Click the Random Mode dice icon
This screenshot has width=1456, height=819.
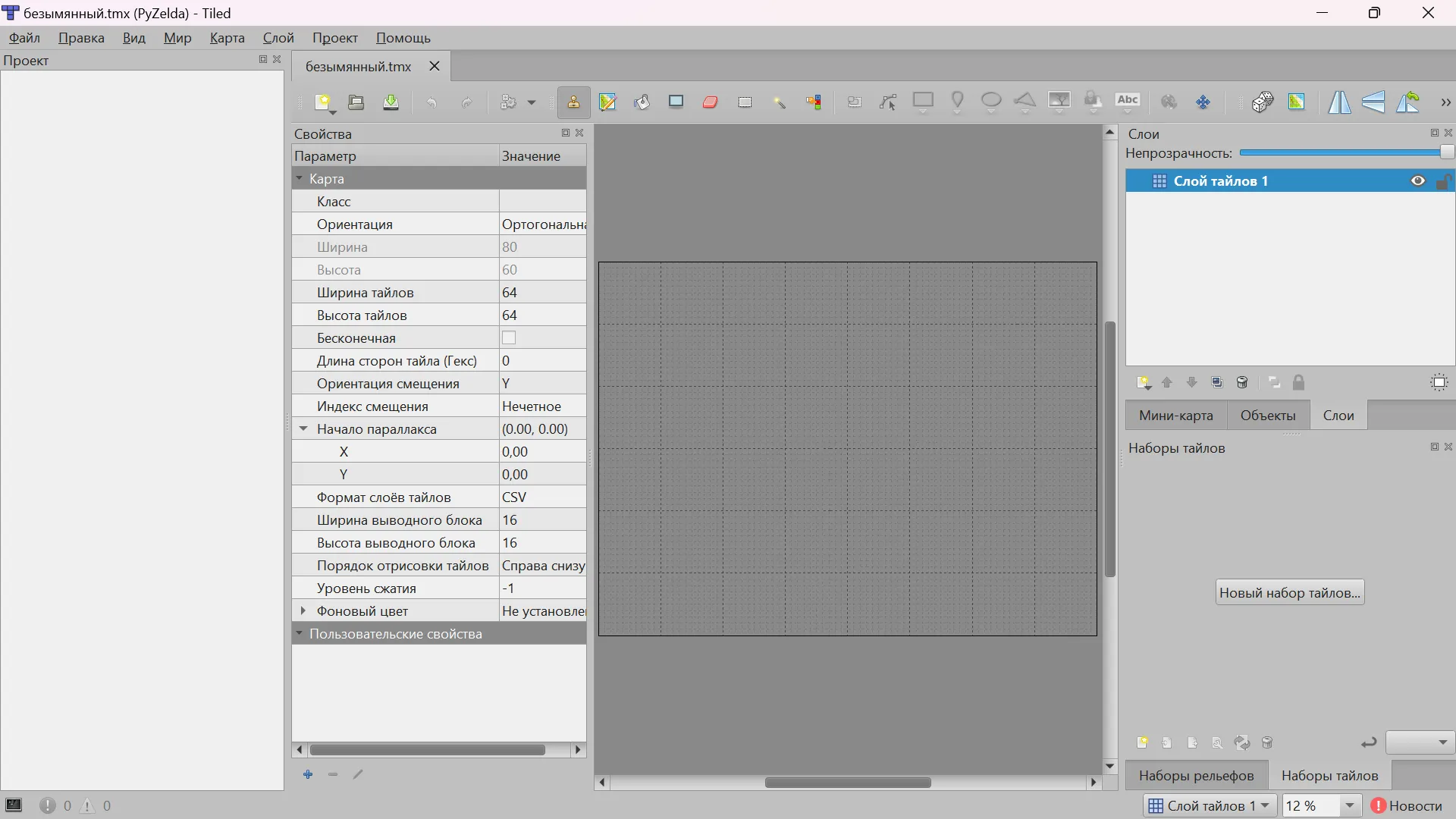pyautogui.click(x=1263, y=102)
